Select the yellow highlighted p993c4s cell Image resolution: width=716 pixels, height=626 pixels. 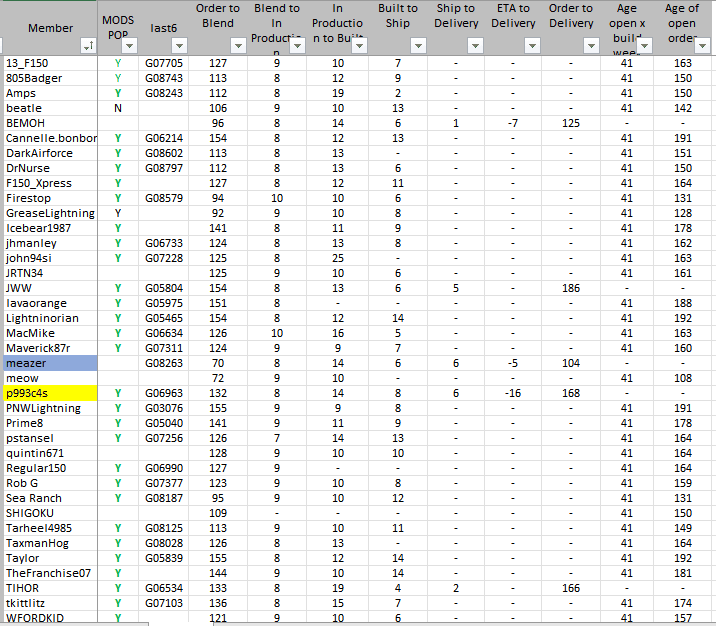(x=50, y=393)
